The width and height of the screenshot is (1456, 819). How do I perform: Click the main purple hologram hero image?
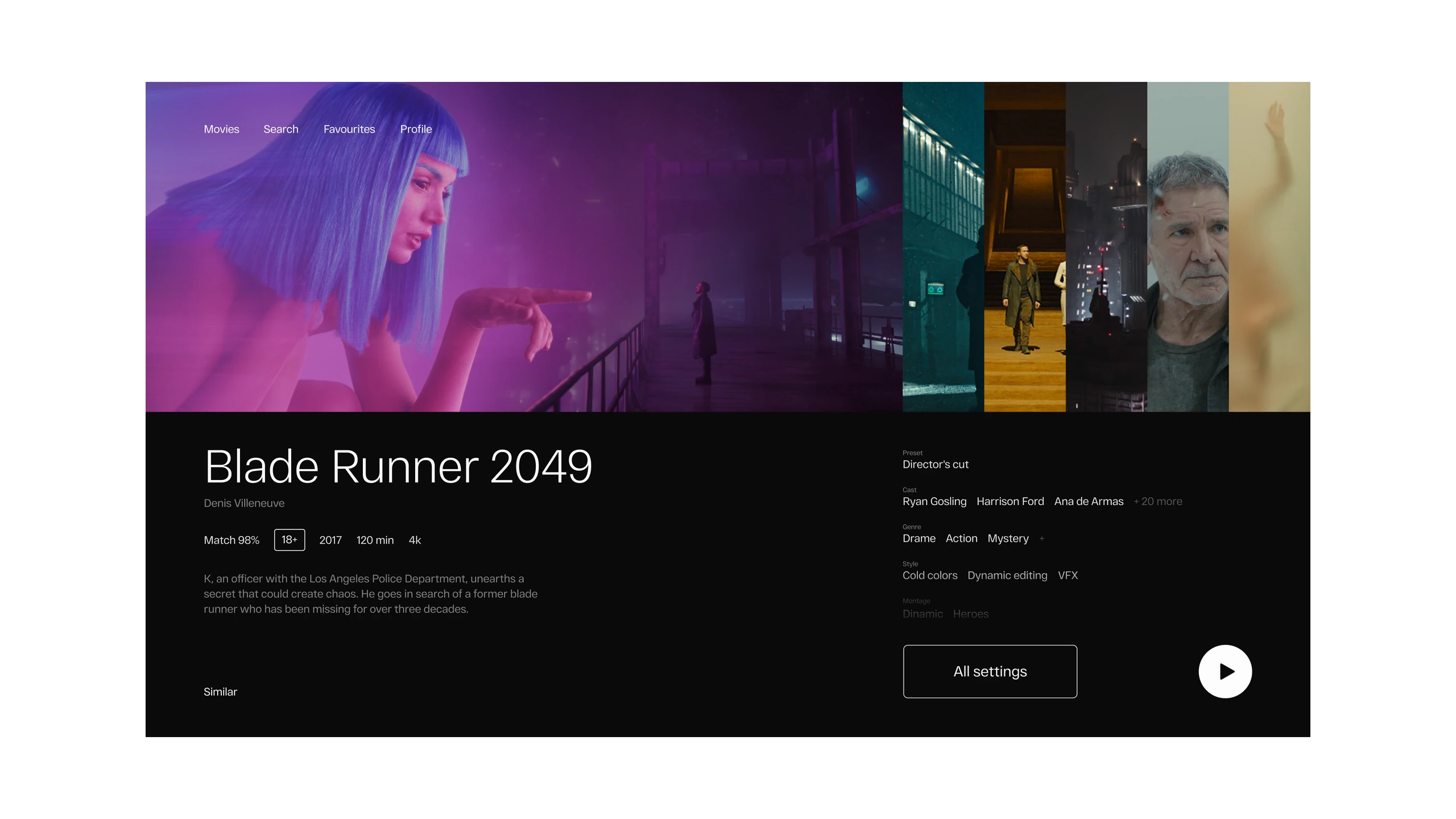524,247
